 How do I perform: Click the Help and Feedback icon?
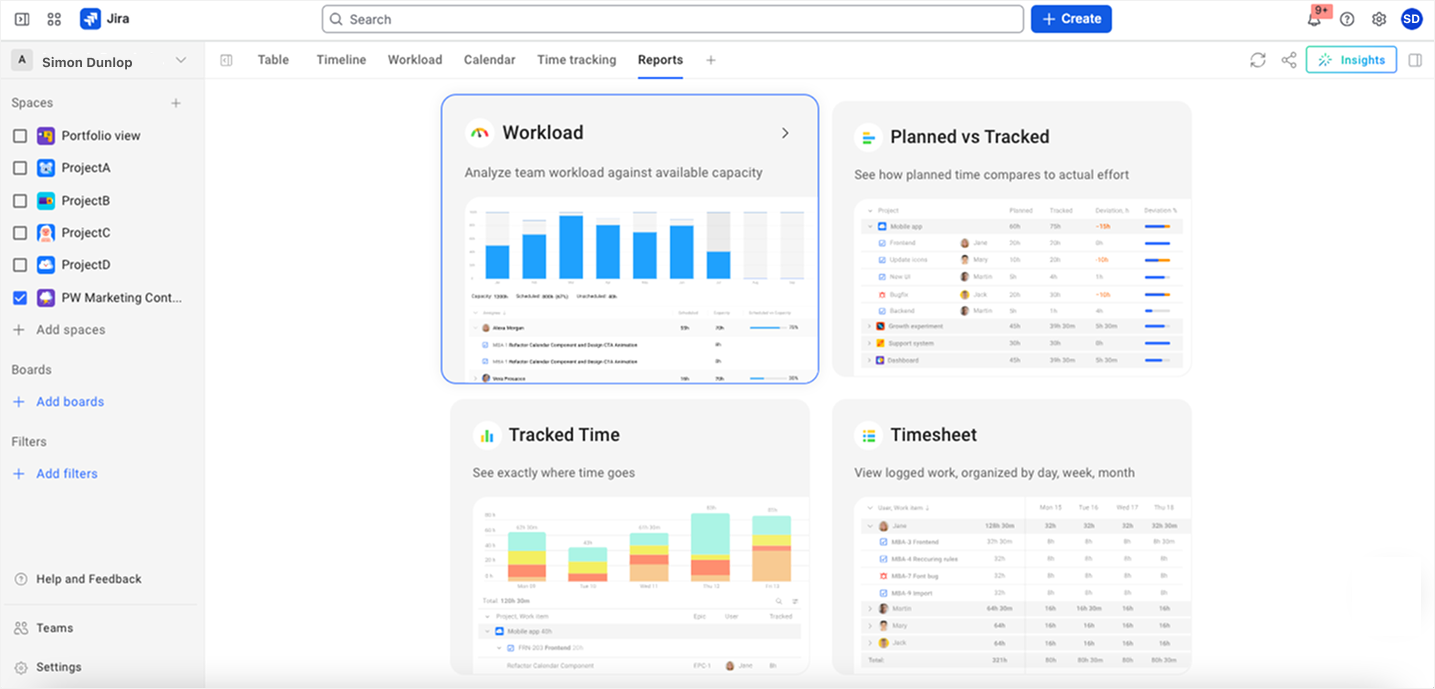[21, 579]
